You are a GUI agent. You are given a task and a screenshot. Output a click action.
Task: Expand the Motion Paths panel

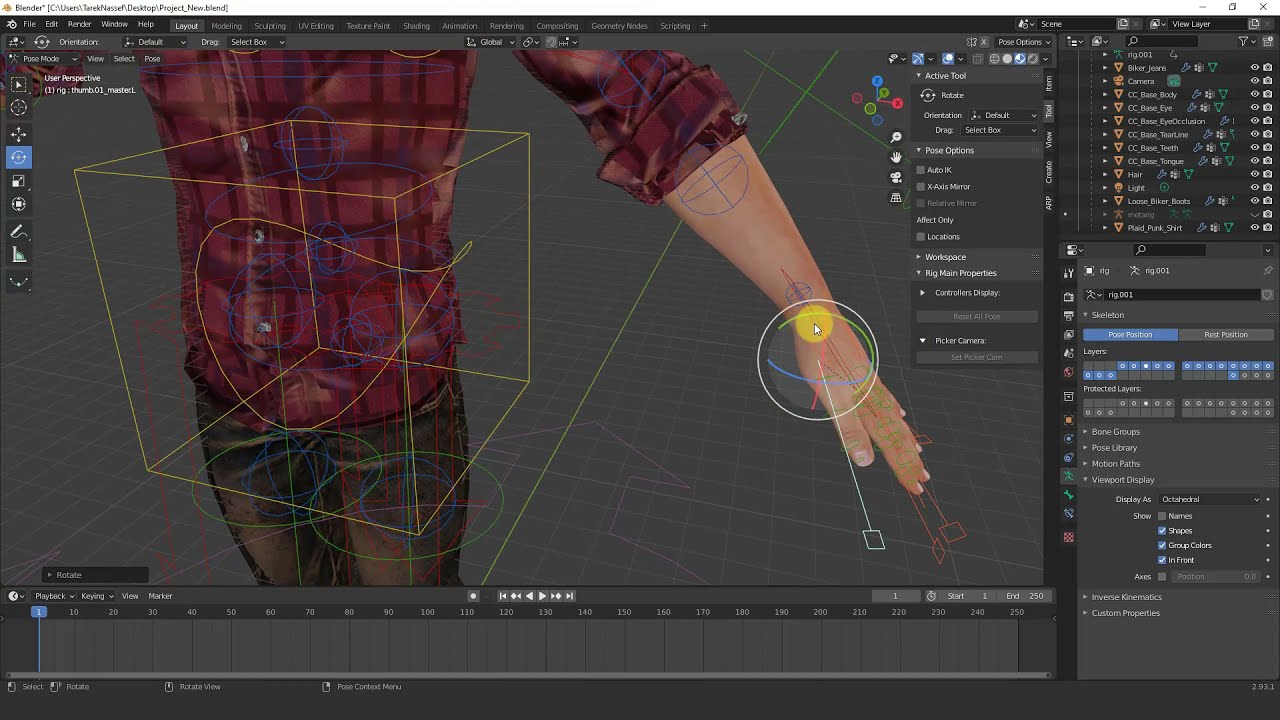1115,464
